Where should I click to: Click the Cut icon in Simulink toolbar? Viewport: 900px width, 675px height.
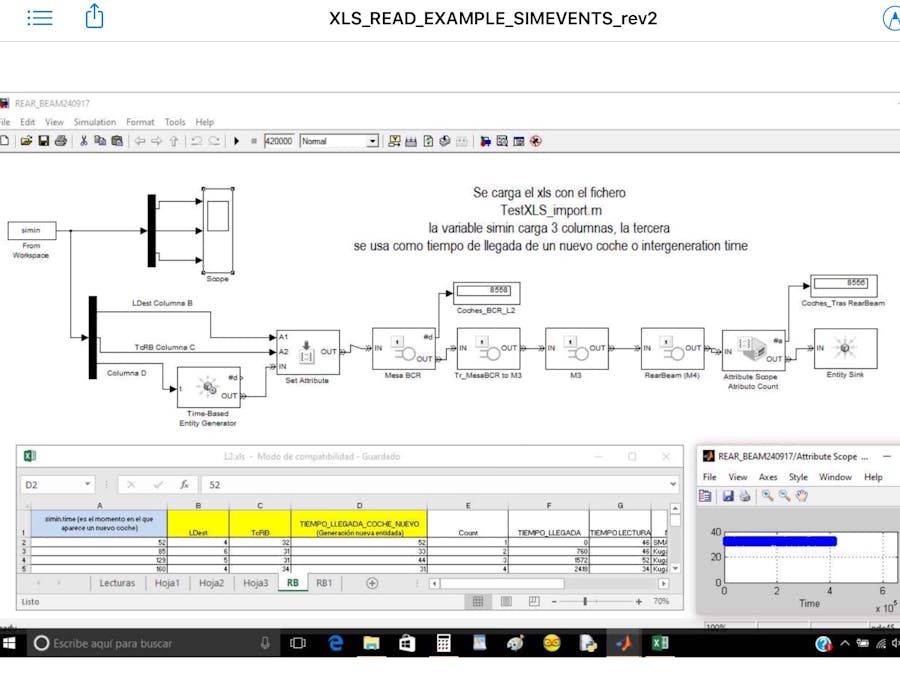tap(83, 141)
